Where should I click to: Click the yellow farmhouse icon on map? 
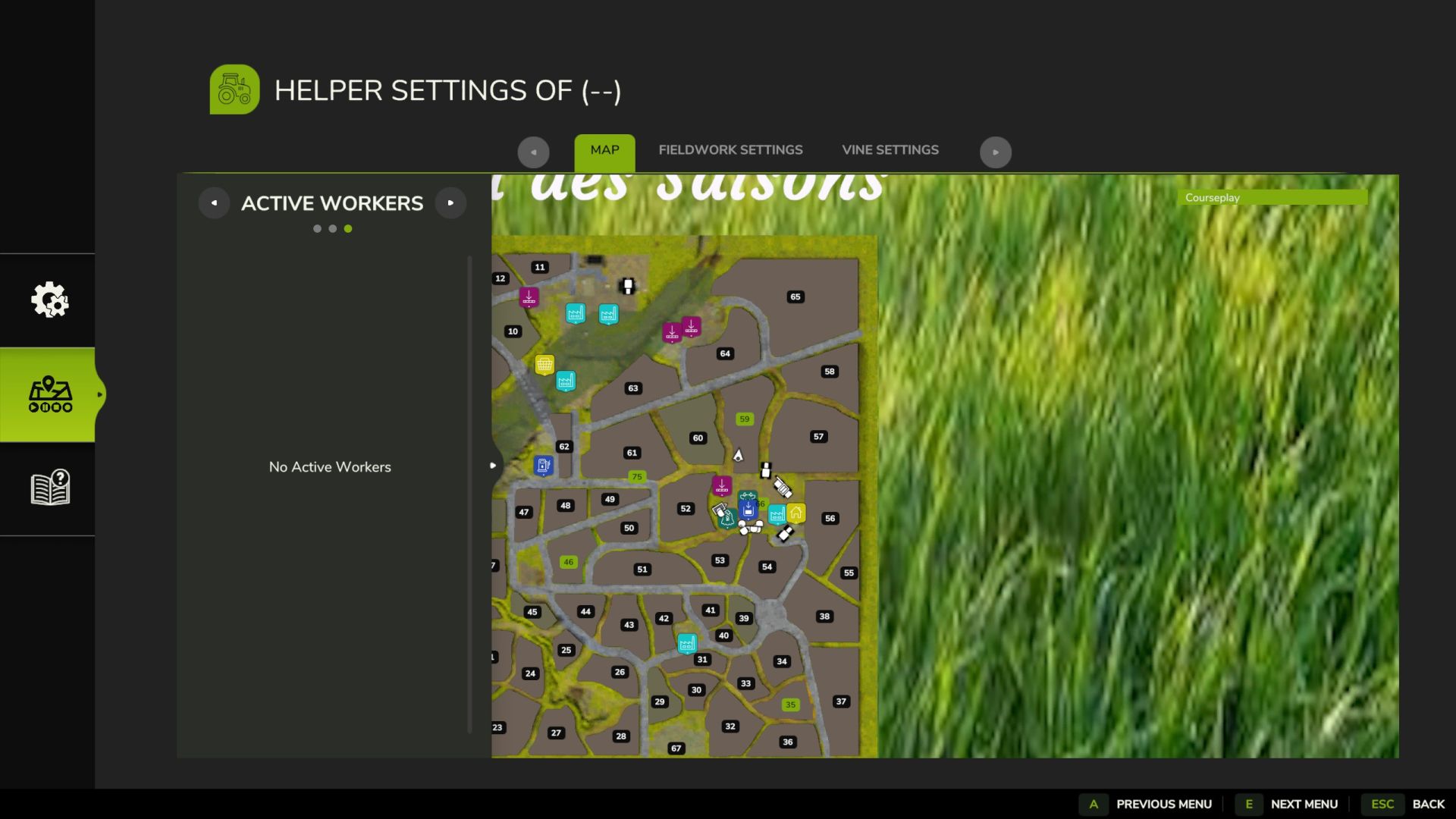coord(795,513)
